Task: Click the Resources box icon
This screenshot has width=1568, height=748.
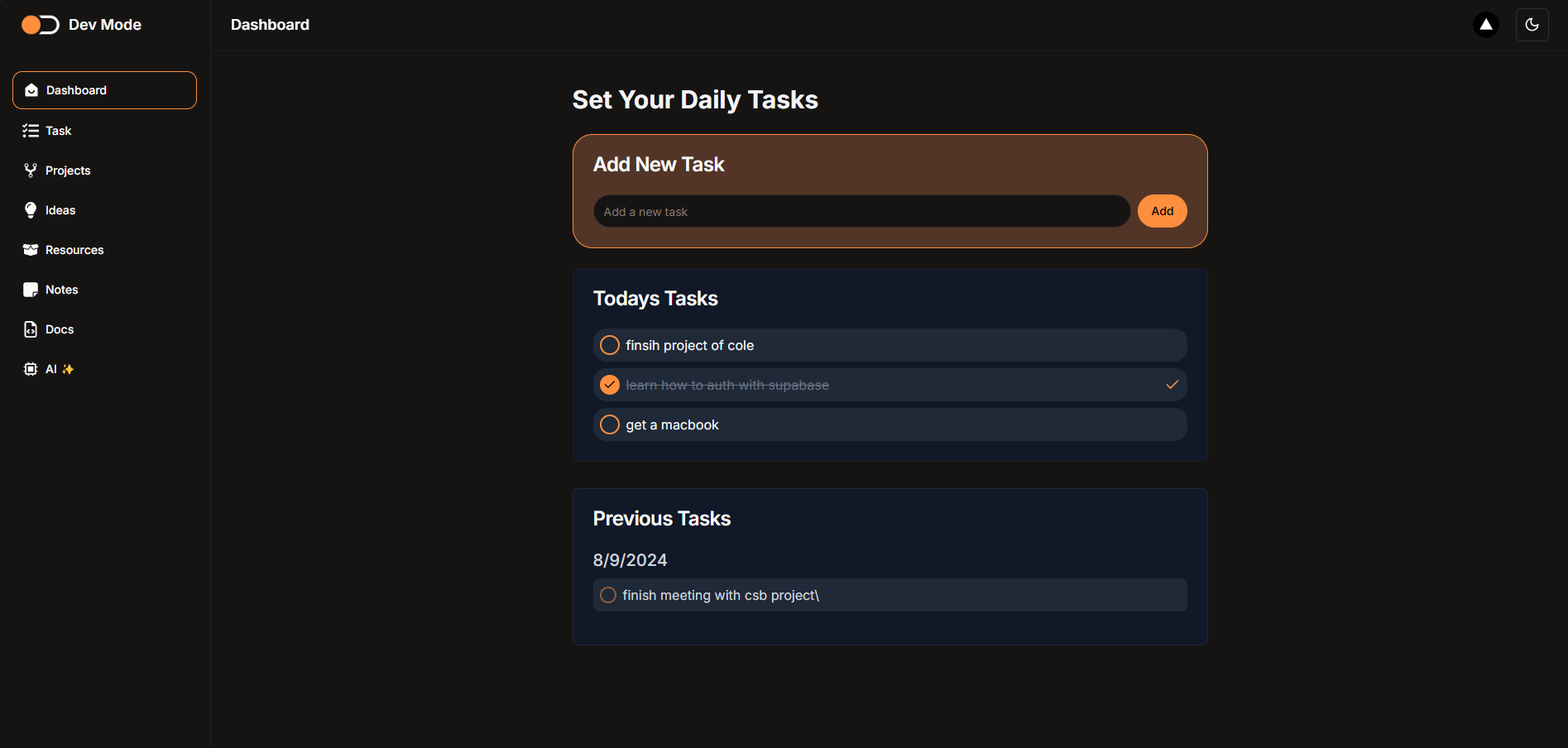Action: click(x=31, y=250)
